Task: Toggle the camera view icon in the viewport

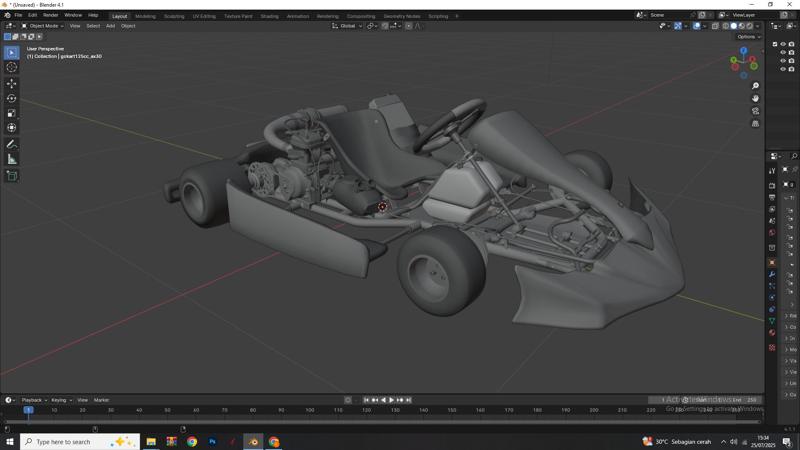Action: [x=755, y=111]
